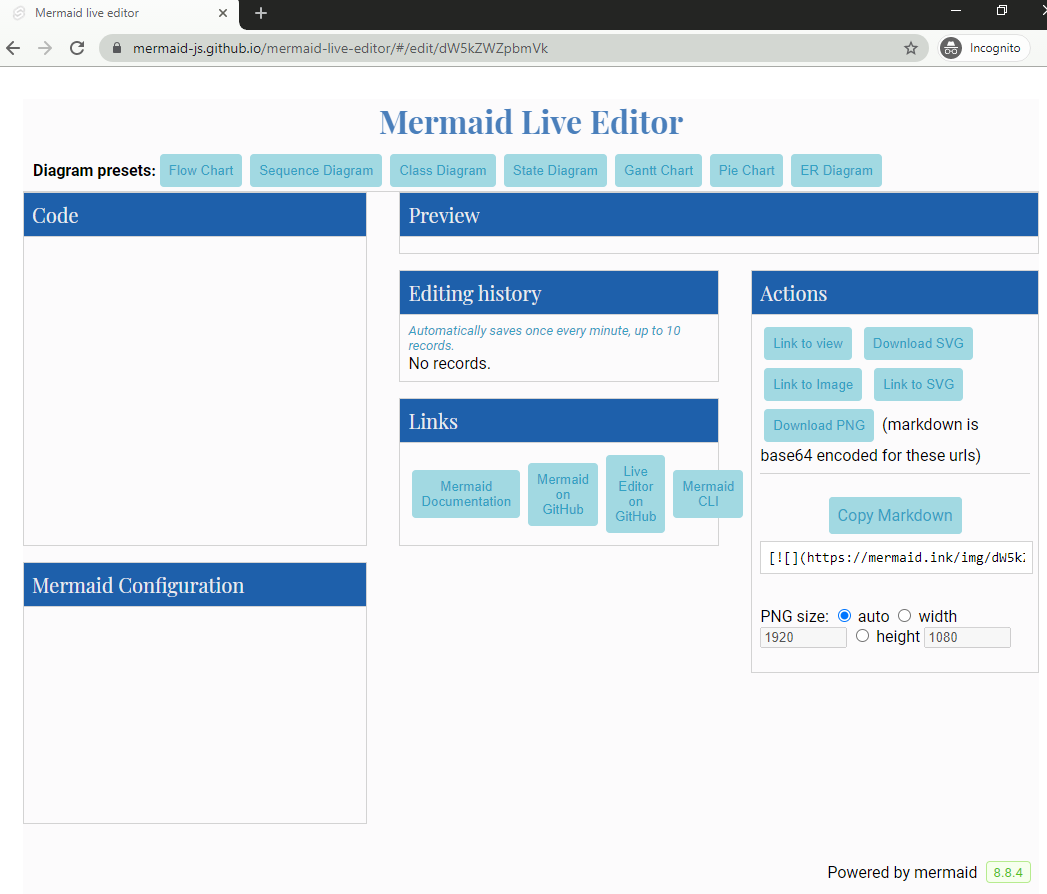Screen dimensions: 1047x894
Task: Click the mermaid 8.8.4 version badge
Action: point(1007,871)
